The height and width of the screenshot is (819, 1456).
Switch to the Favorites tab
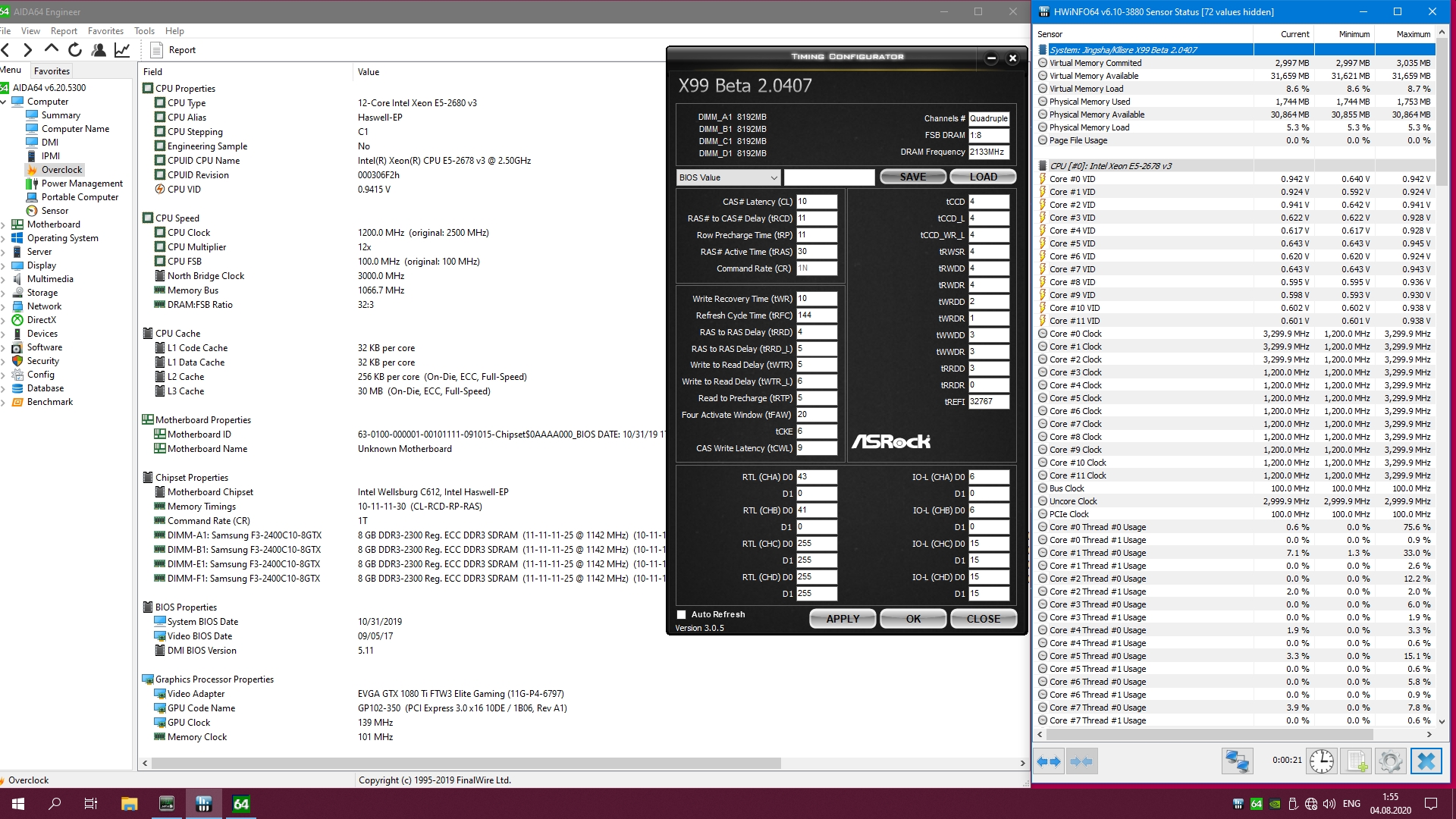[52, 71]
